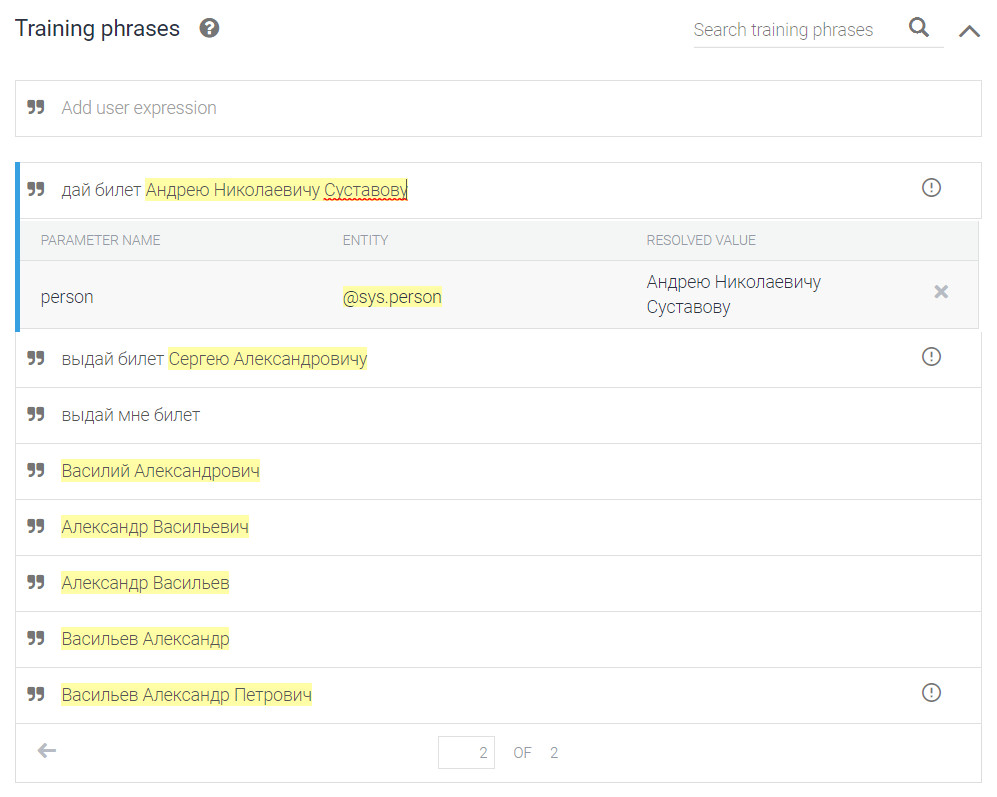Click the Add user expression field
997x797 pixels.
(x=500, y=108)
